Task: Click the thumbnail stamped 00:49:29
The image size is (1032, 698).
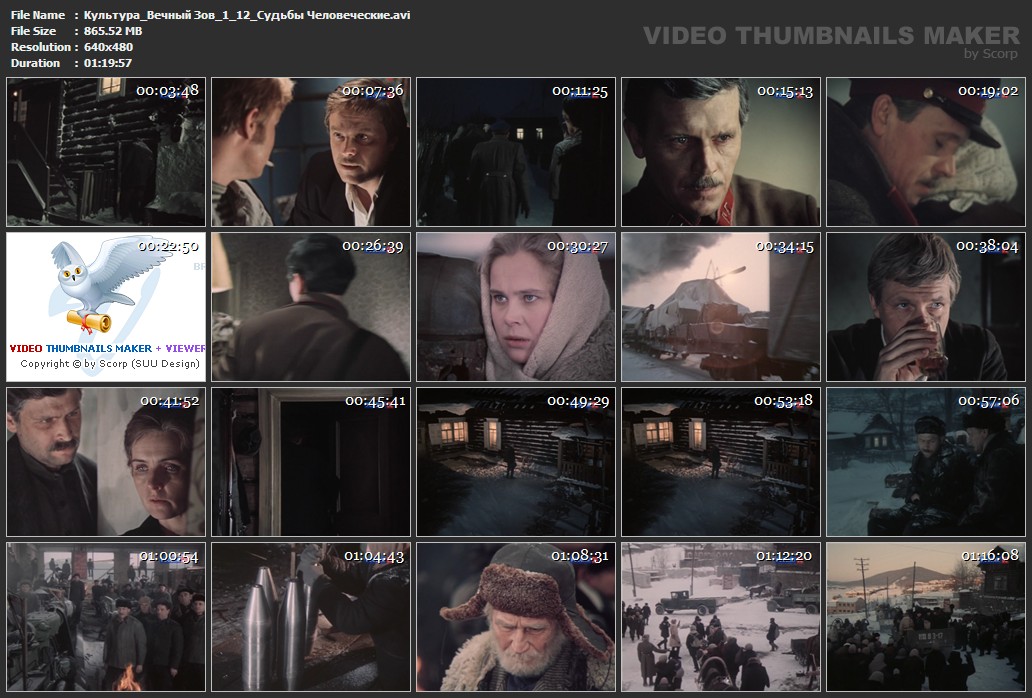Action: click(x=515, y=462)
